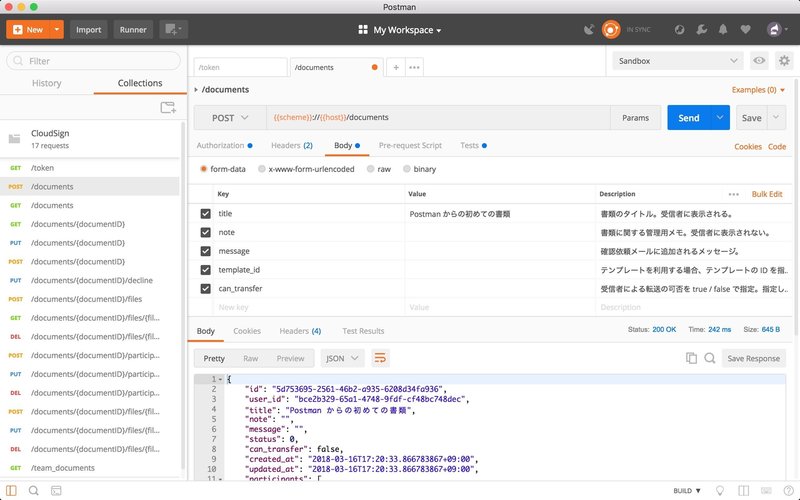The height and width of the screenshot is (500, 800).
Task: Click the New window/tab icon button
Action: pyautogui.click(x=173, y=30)
